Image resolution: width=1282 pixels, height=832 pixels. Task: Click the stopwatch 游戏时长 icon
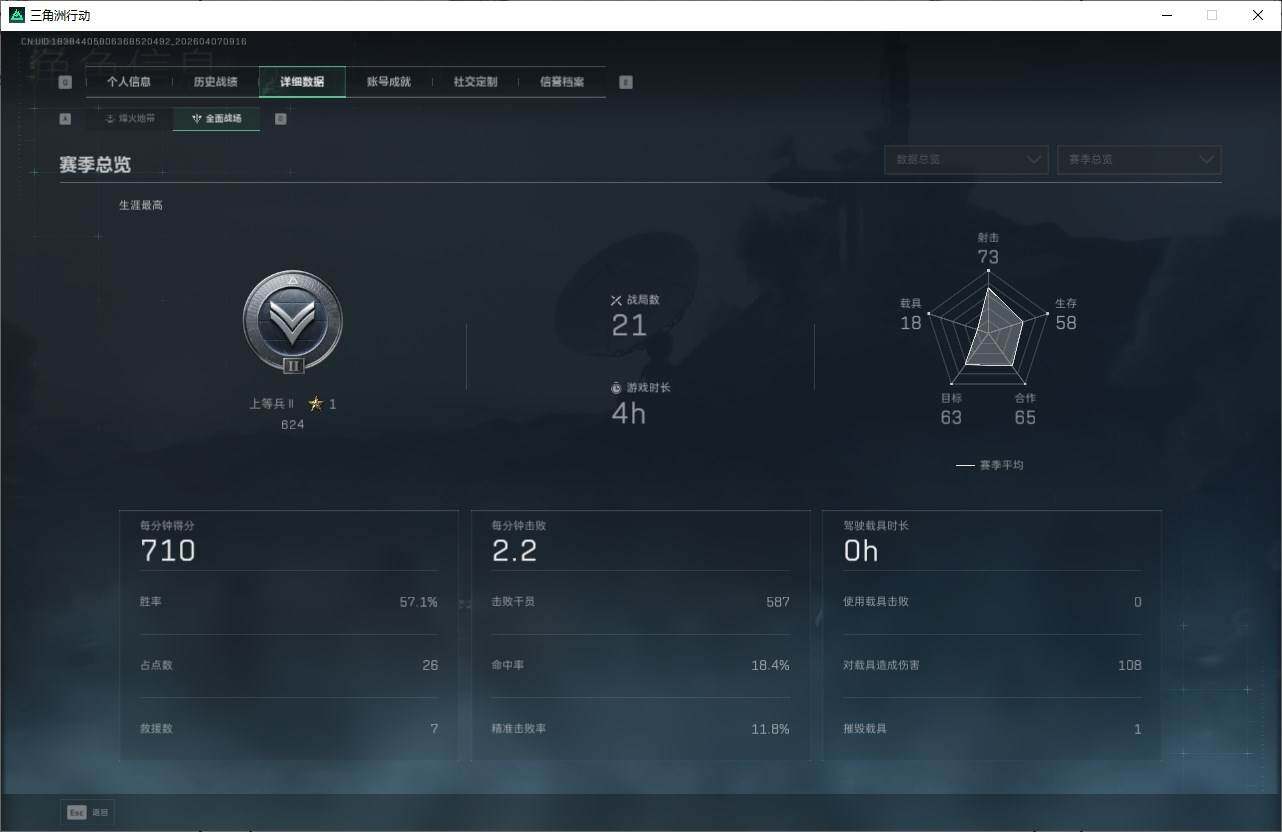616,388
